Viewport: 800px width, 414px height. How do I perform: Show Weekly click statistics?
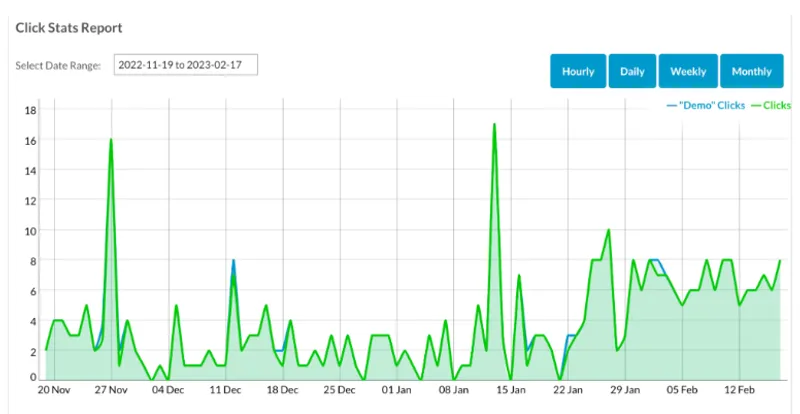tap(688, 71)
